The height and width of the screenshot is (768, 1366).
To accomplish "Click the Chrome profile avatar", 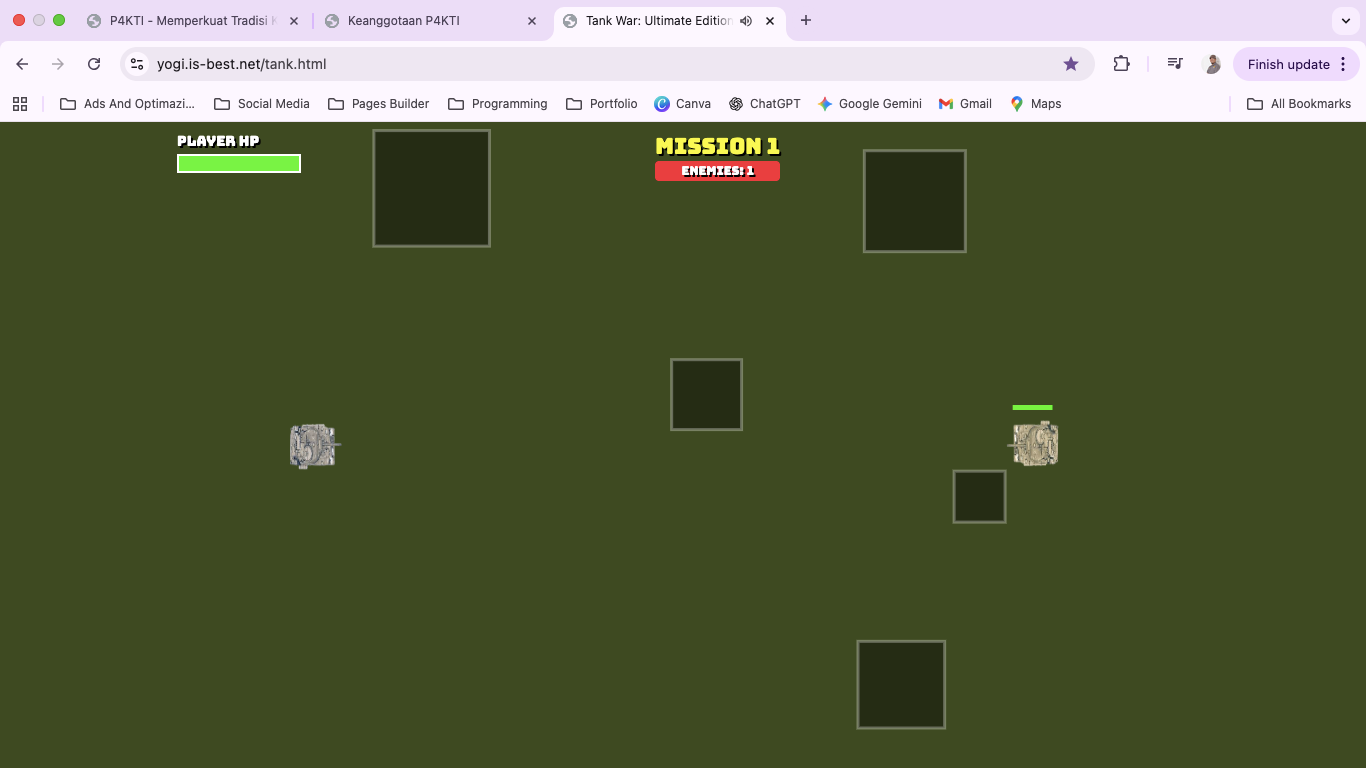I will point(1212,64).
